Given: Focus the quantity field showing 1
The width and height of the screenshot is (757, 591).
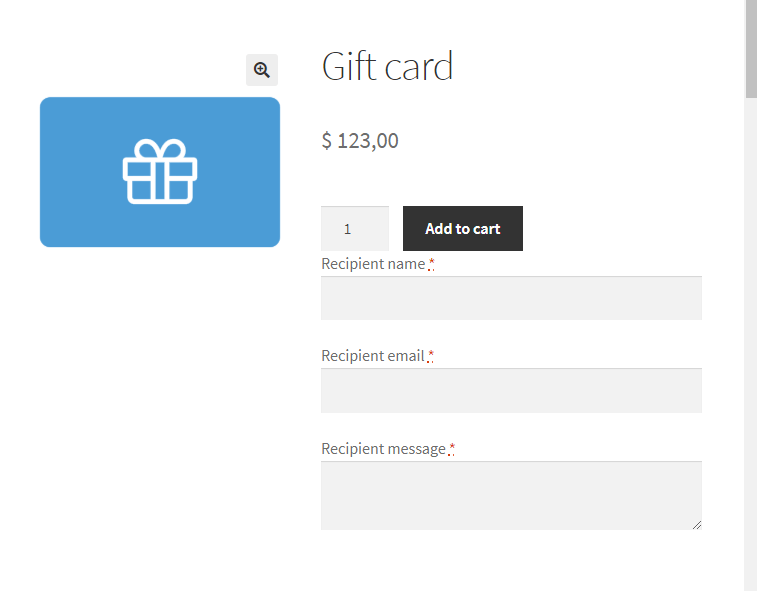Looking at the screenshot, I should (x=355, y=228).
